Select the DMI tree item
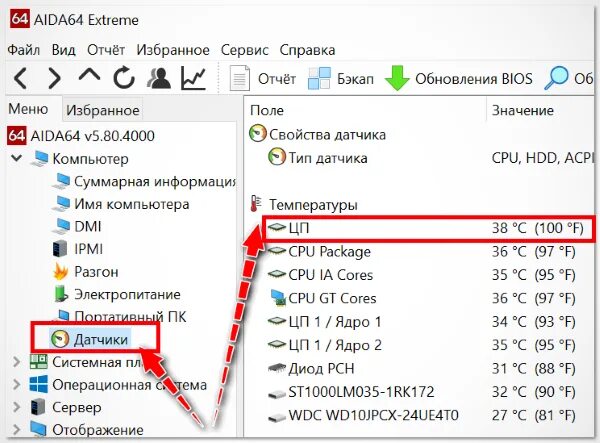Screen dimensions: 600x443 point(88,226)
